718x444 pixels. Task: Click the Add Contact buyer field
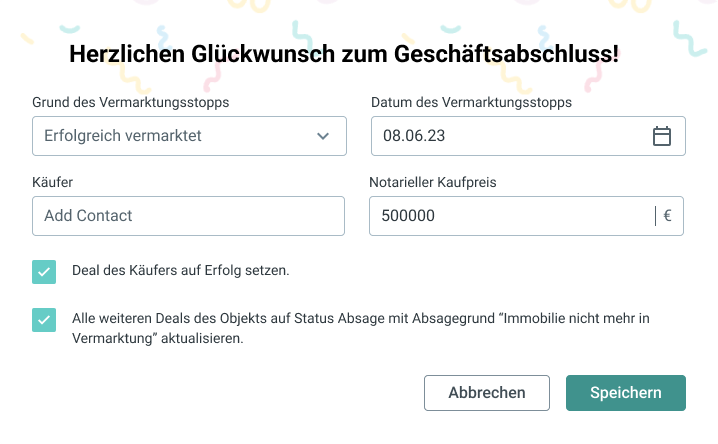tap(188, 216)
